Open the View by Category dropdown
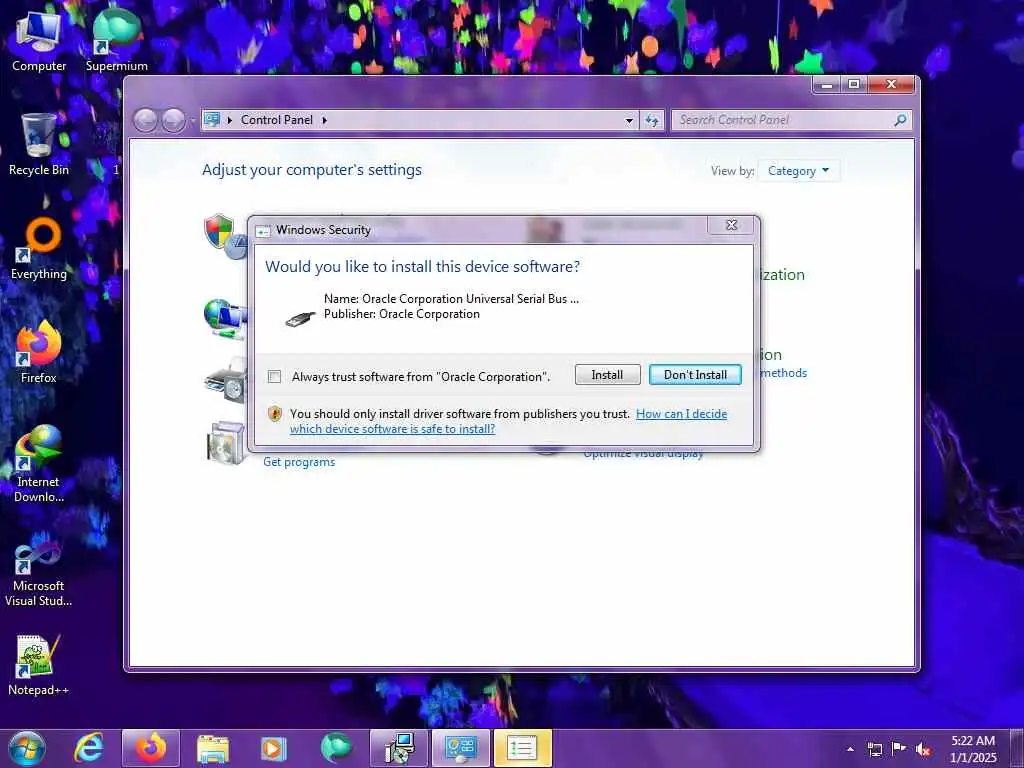The width and height of the screenshot is (1024, 768). (x=798, y=170)
